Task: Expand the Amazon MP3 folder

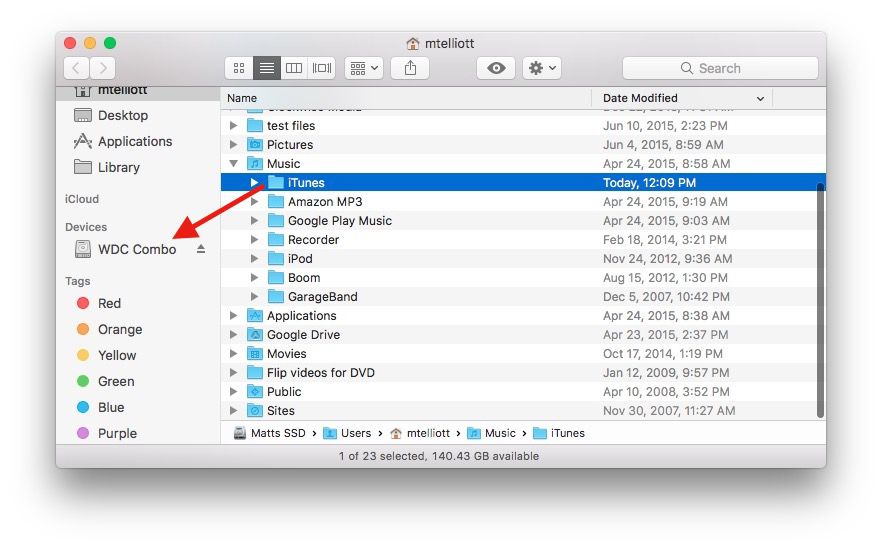Action: tap(254, 201)
